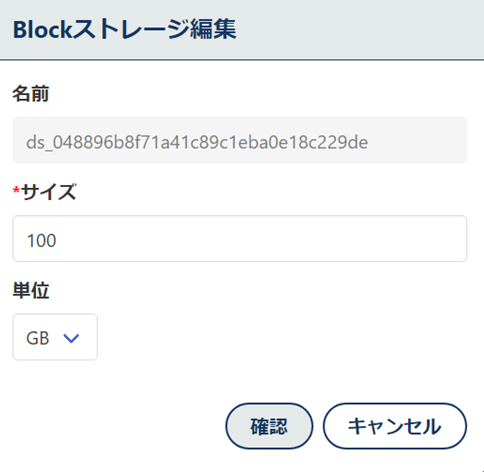Click the empty right area of the 名前 field
The height and width of the screenshot is (472, 484).
click(x=417, y=140)
